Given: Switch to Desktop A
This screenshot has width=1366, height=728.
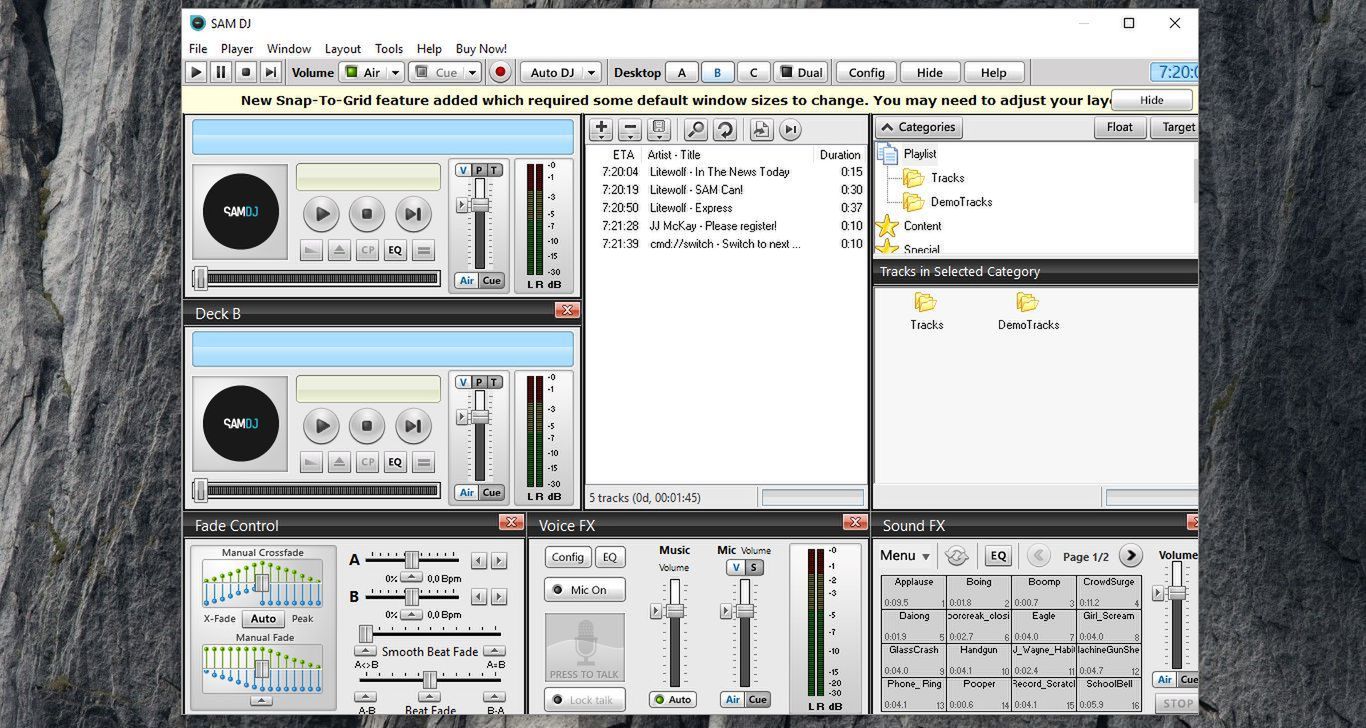Looking at the screenshot, I should [682, 73].
